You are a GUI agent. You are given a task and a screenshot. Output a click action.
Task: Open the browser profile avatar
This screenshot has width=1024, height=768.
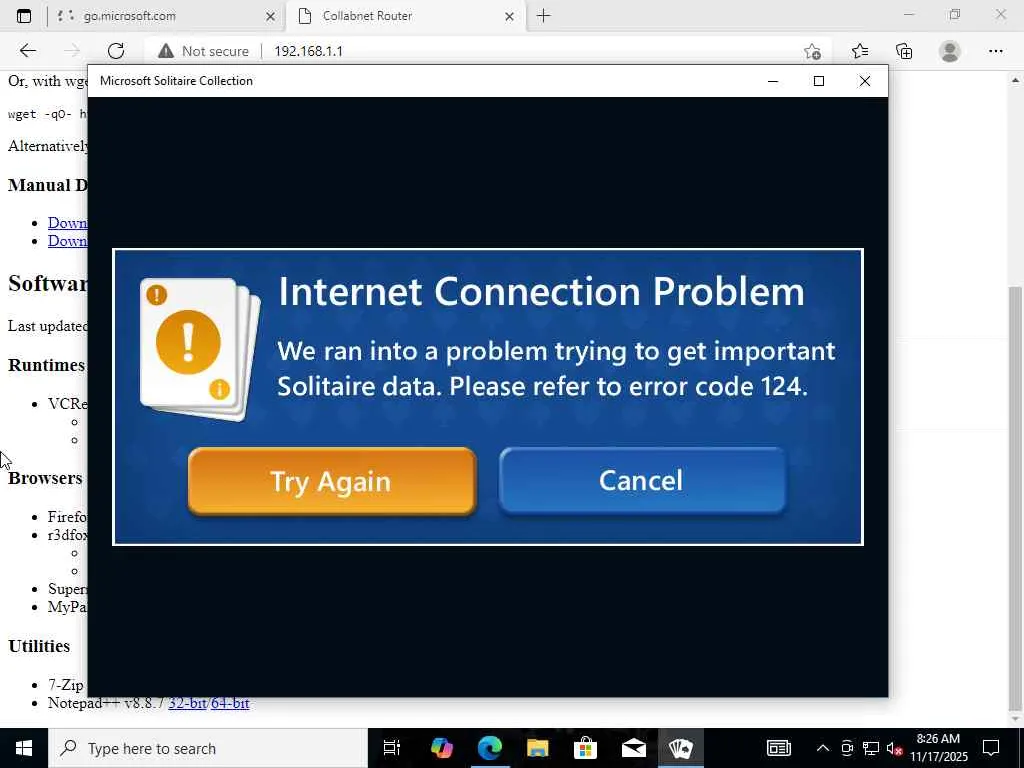[x=950, y=51]
